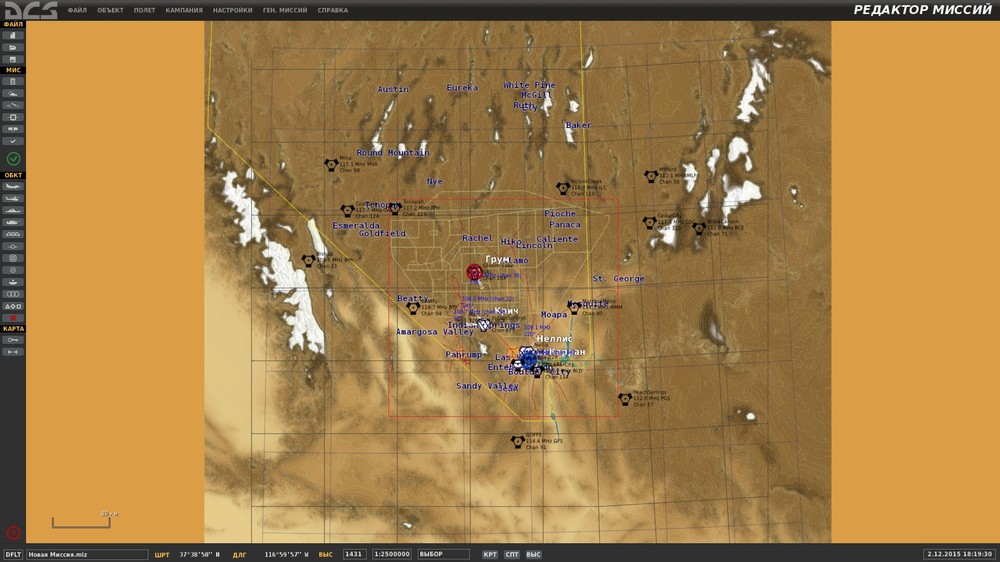The height and width of the screenshot is (562, 1000).
Task: Toggle the СПТ satellite mode button
Action: point(511,554)
